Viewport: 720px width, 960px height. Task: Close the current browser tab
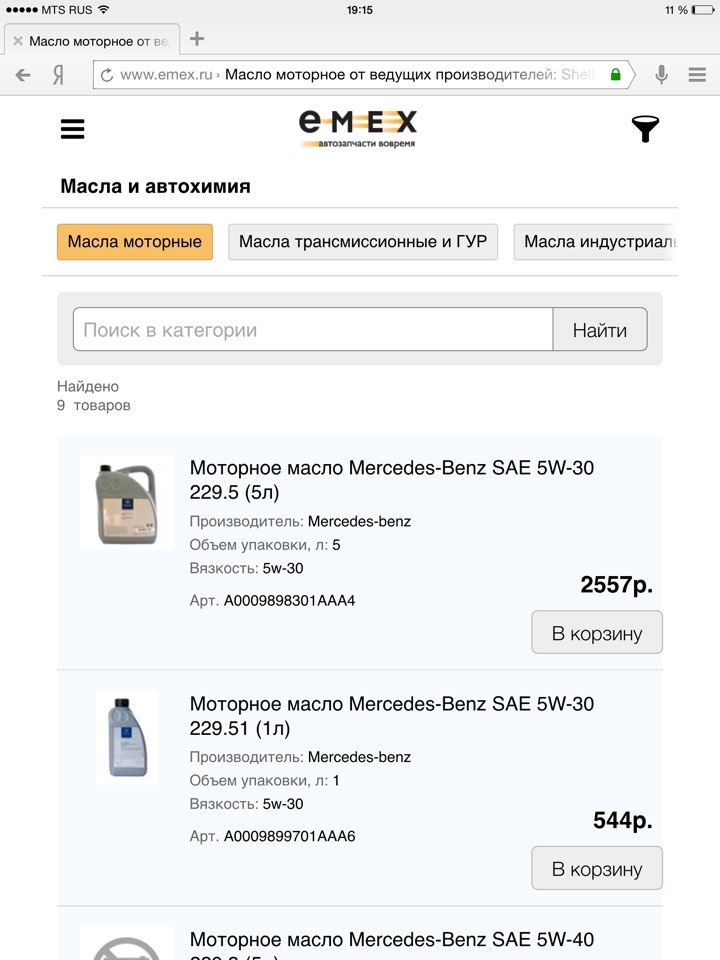17,41
